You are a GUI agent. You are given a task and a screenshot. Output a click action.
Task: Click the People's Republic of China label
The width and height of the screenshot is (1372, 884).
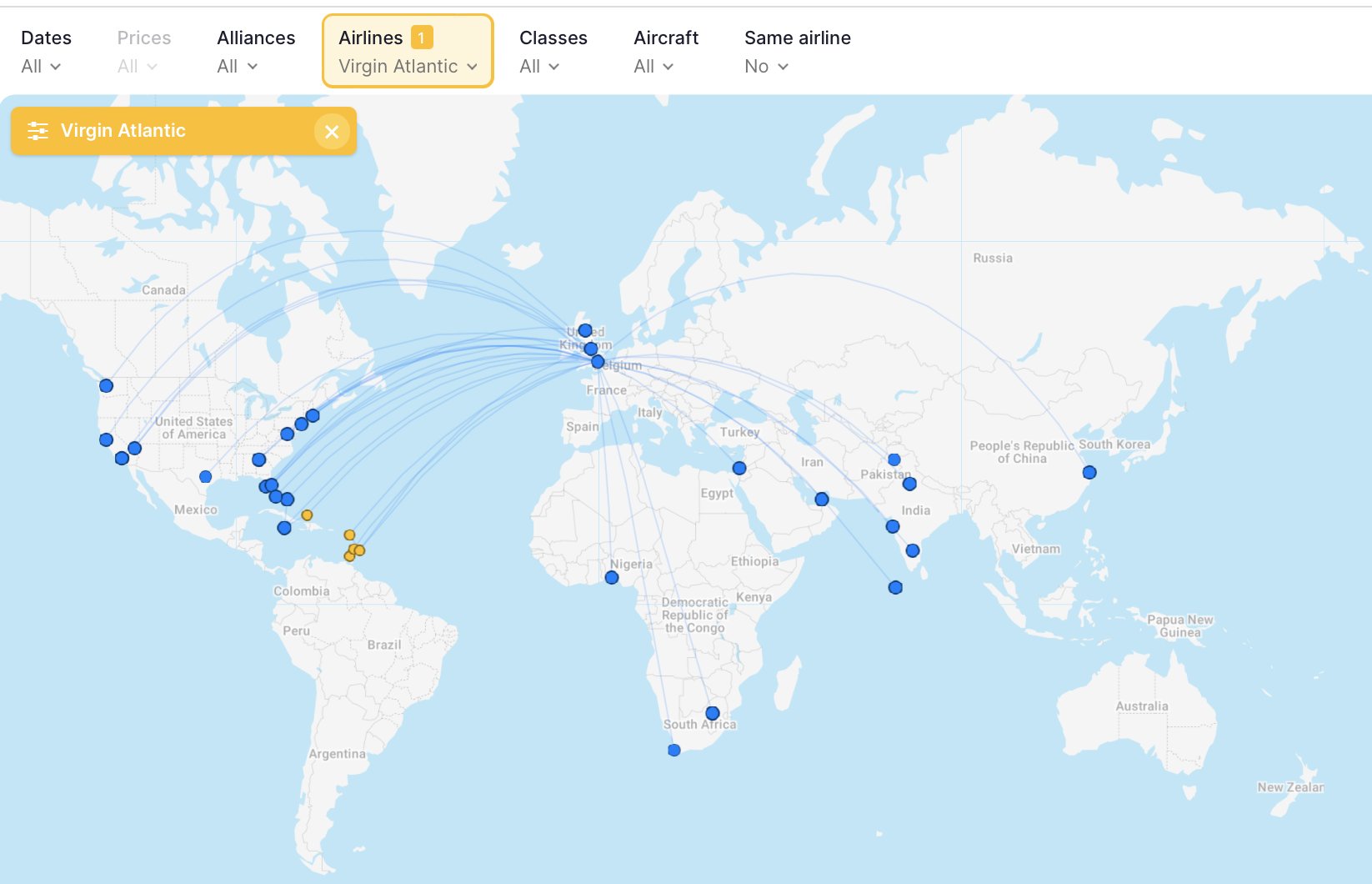click(x=1022, y=452)
